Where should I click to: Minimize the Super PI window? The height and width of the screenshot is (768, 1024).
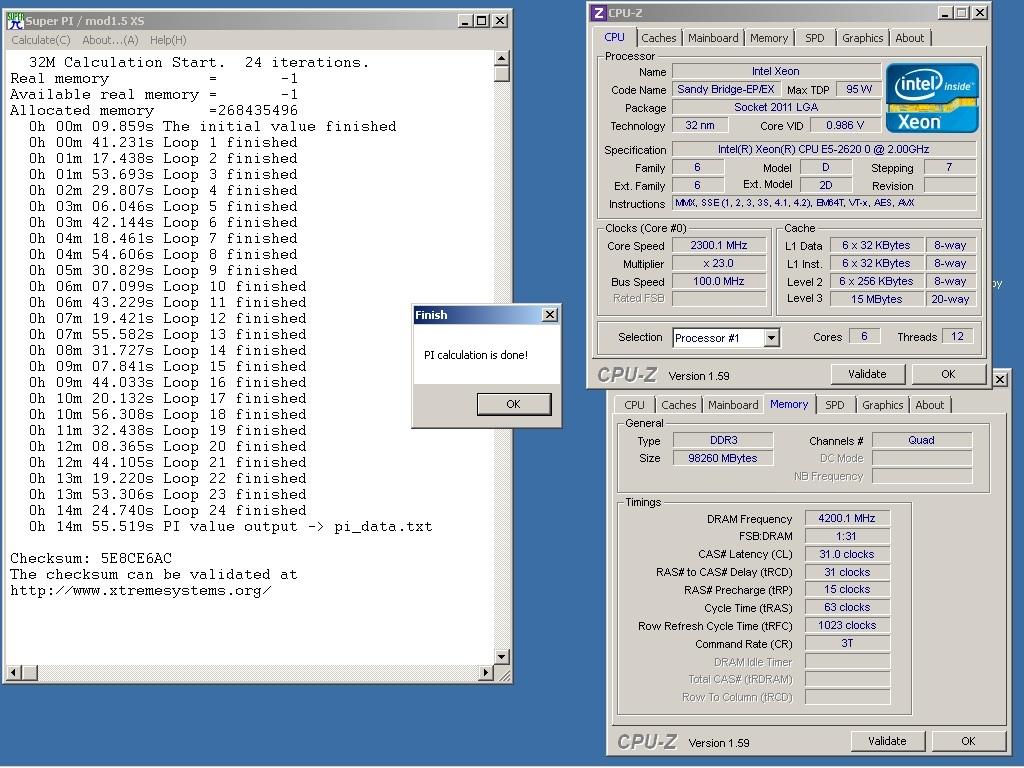[x=464, y=21]
